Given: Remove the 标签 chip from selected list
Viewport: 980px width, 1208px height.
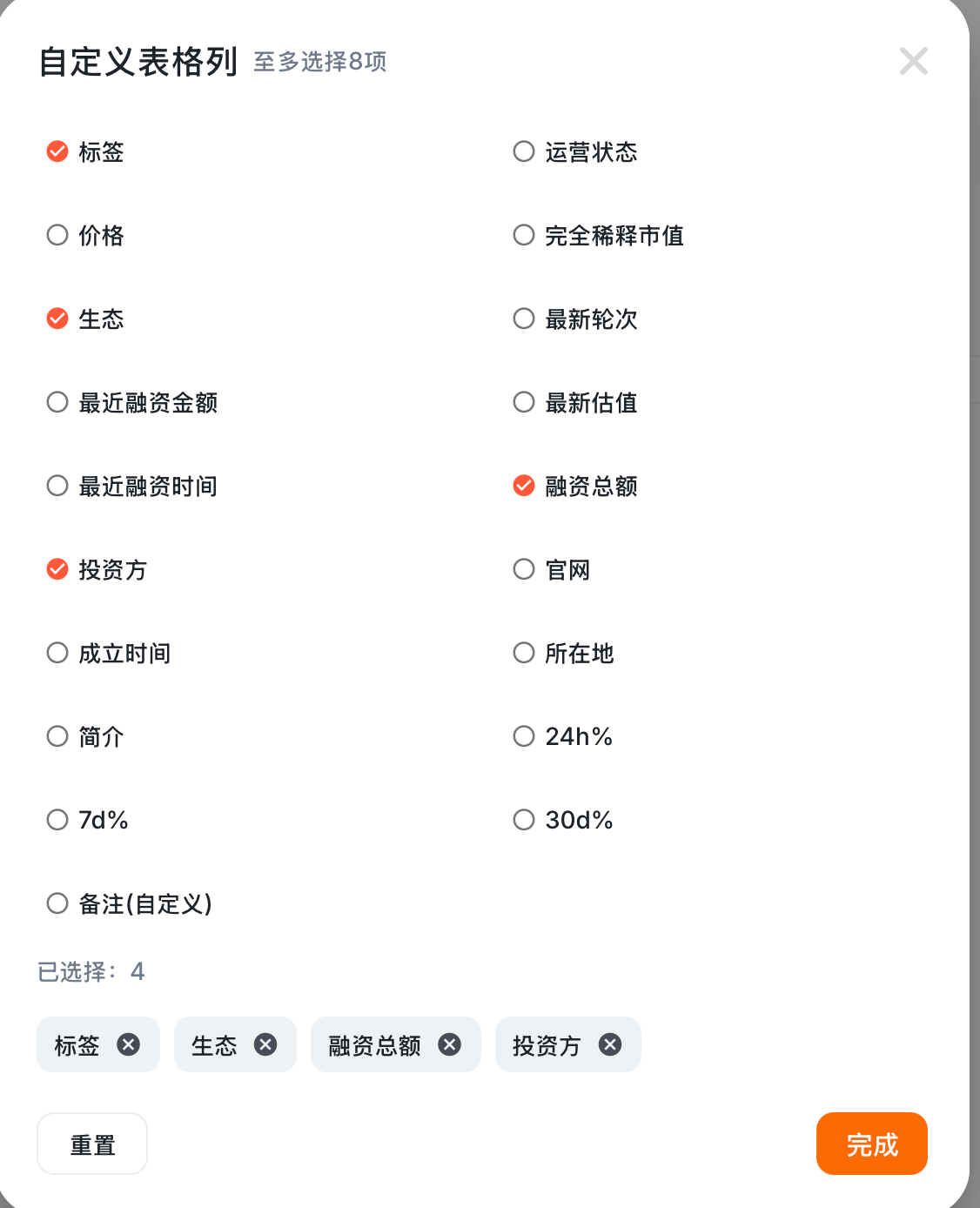Looking at the screenshot, I should (128, 1044).
